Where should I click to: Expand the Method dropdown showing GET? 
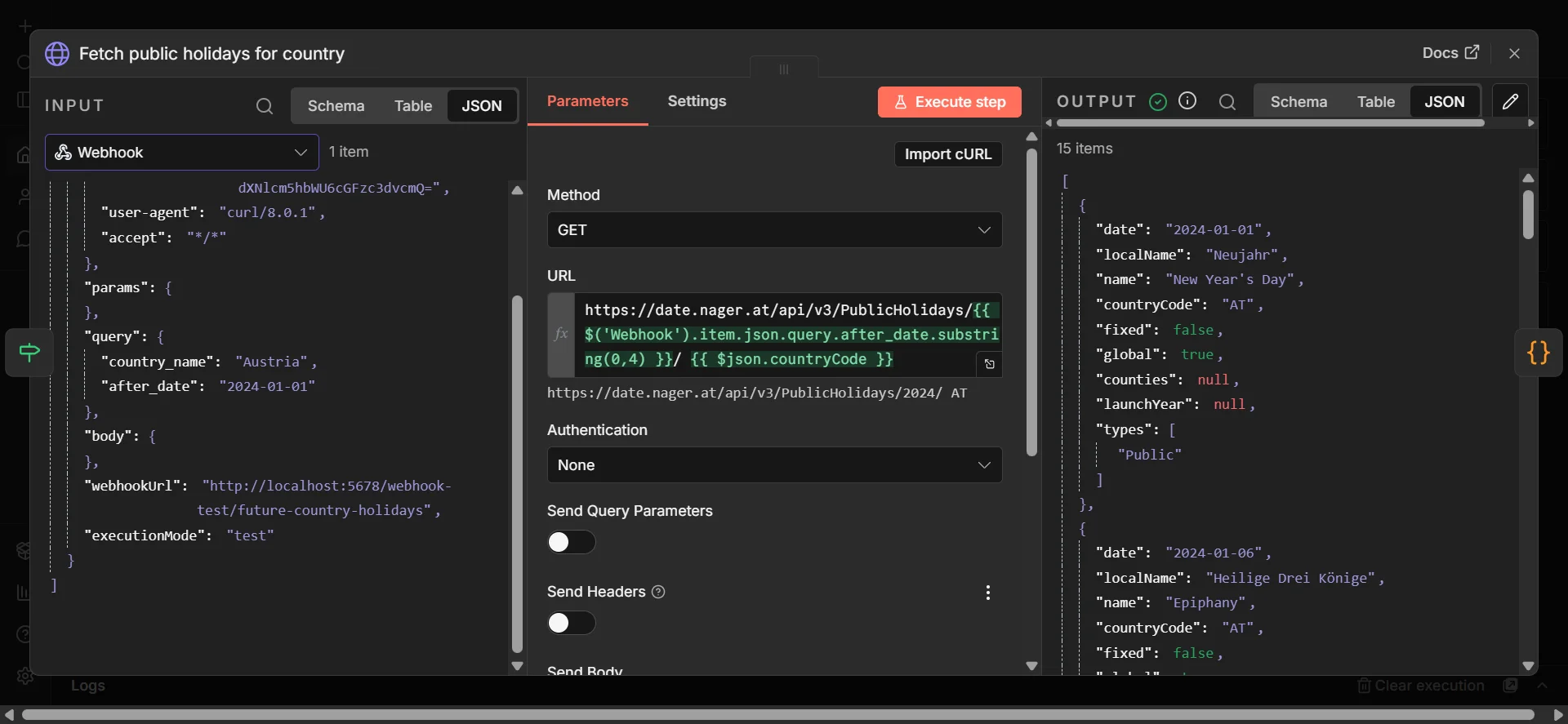click(x=774, y=230)
